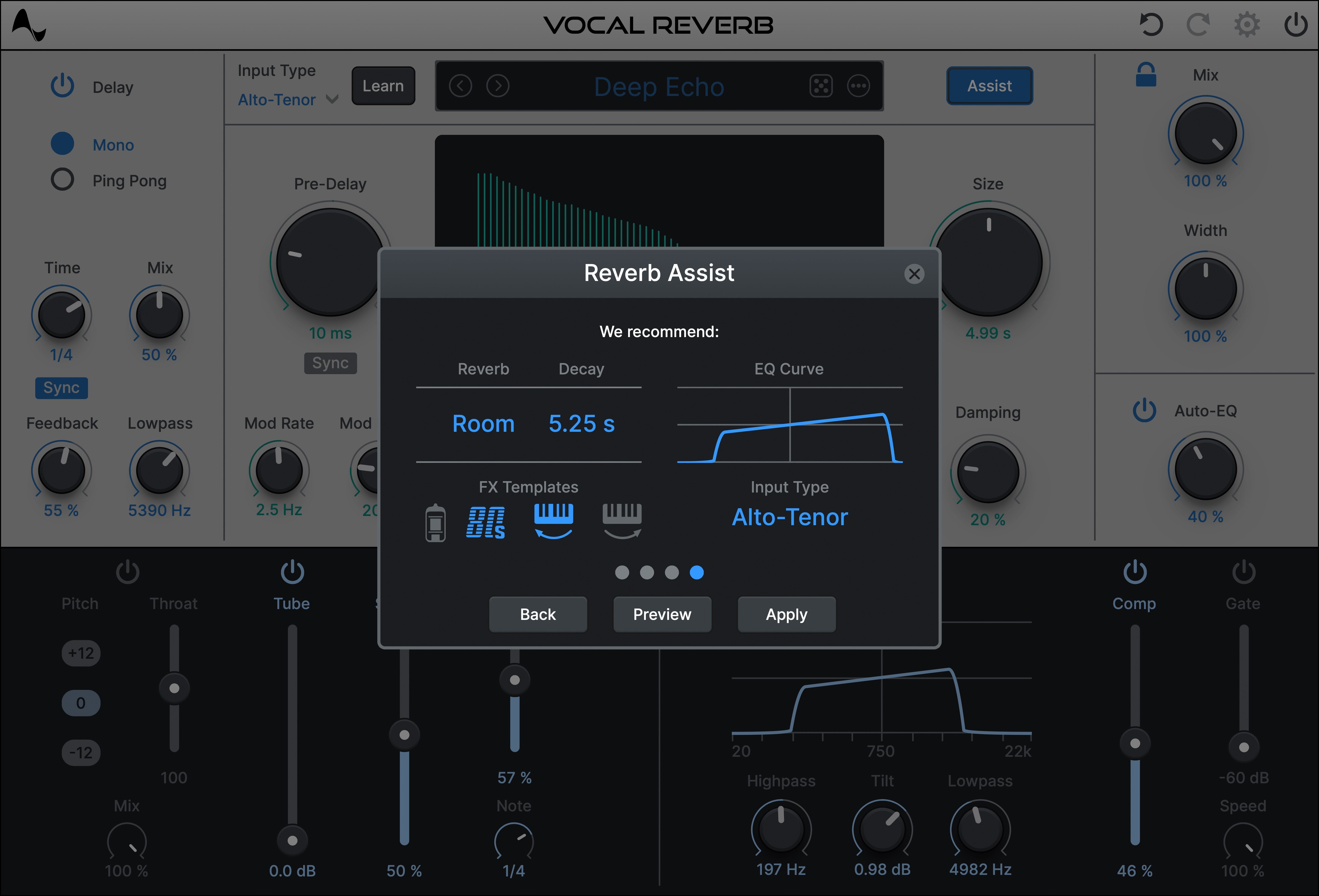
Task: Open the preset options ellipsis menu
Action: pyautogui.click(x=858, y=86)
